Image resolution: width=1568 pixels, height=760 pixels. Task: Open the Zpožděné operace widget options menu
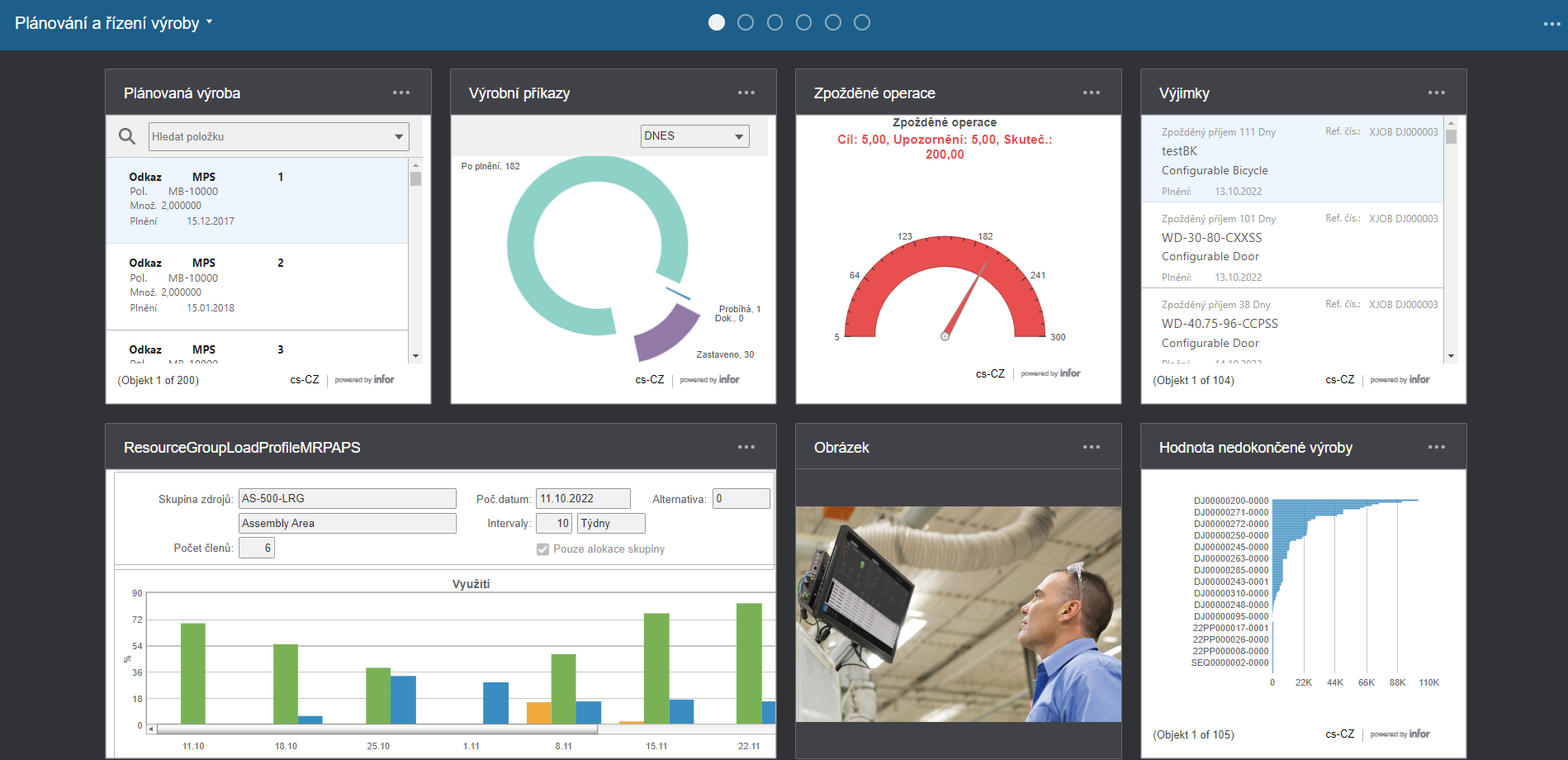coord(1092,93)
